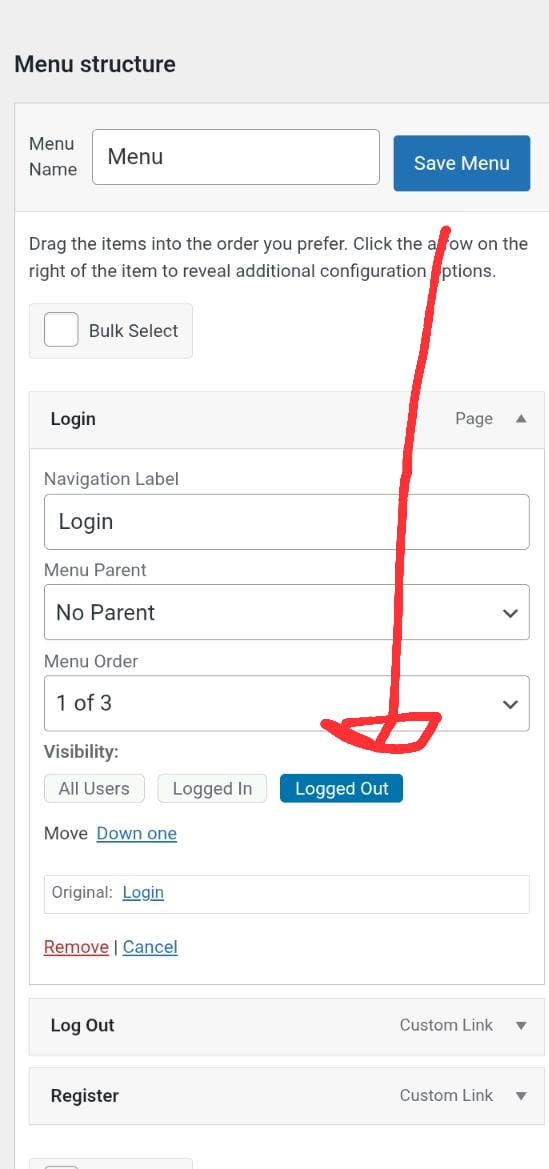
Task: Click the Login item header title
Action: pyautogui.click(x=73, y=419)
